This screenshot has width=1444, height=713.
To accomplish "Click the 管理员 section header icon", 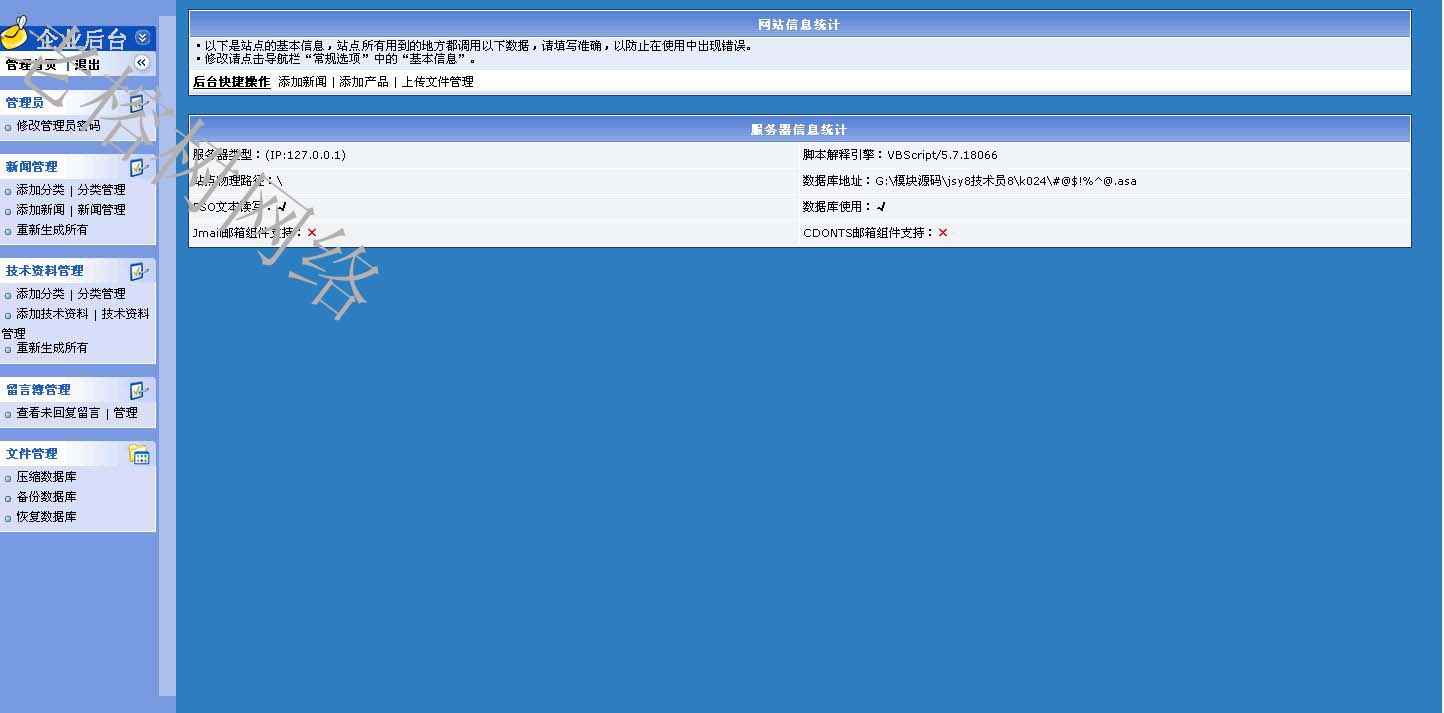I will [x=139, y=103].
